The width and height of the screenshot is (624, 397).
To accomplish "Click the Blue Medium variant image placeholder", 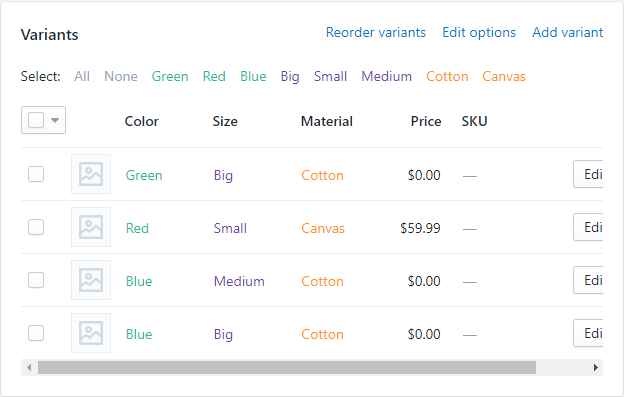I will point(91,280).
